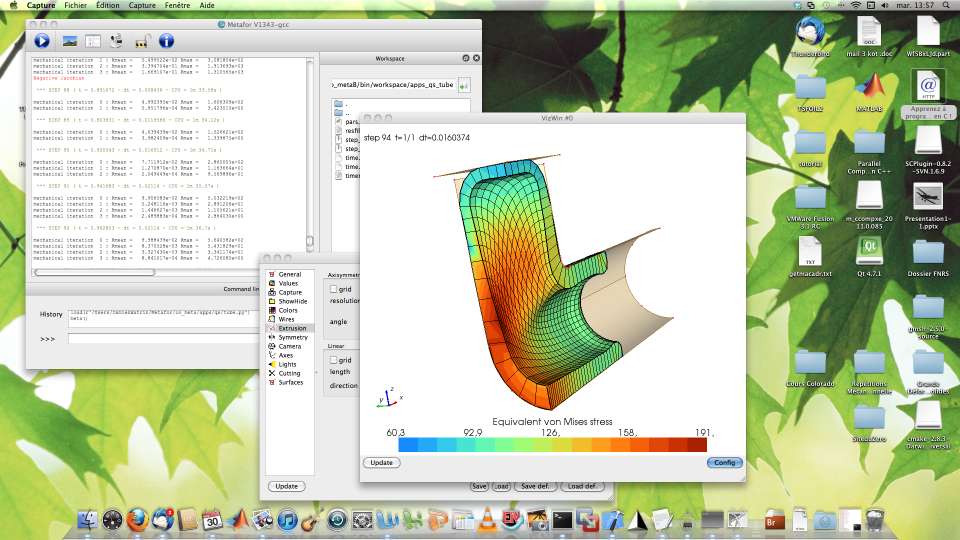960x540 pixels.
Task: Open Firefox from the Dock
Action: 137,520
